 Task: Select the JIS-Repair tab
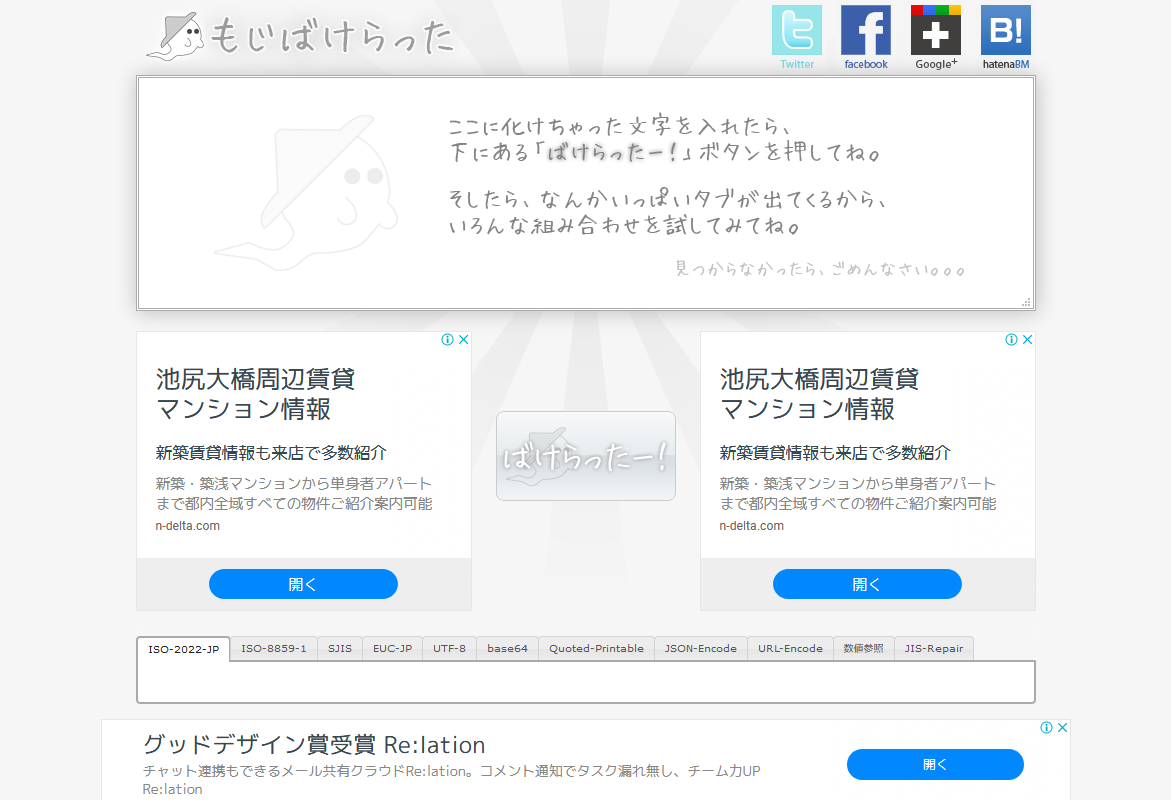(933, 649)
